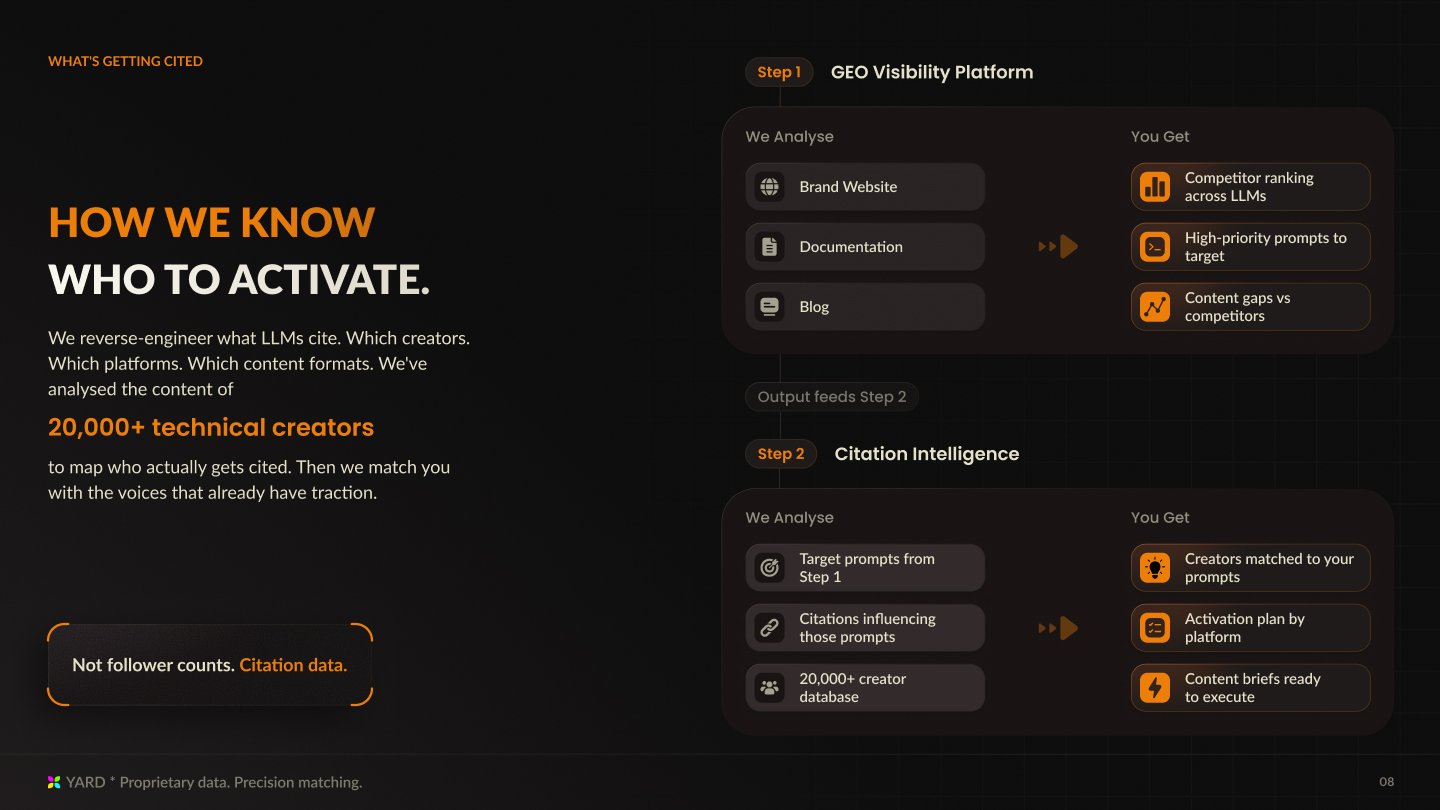The image size is (1440, 810).
Task: Click the lightbulb icon for Creators matched
Action: 1155,568
